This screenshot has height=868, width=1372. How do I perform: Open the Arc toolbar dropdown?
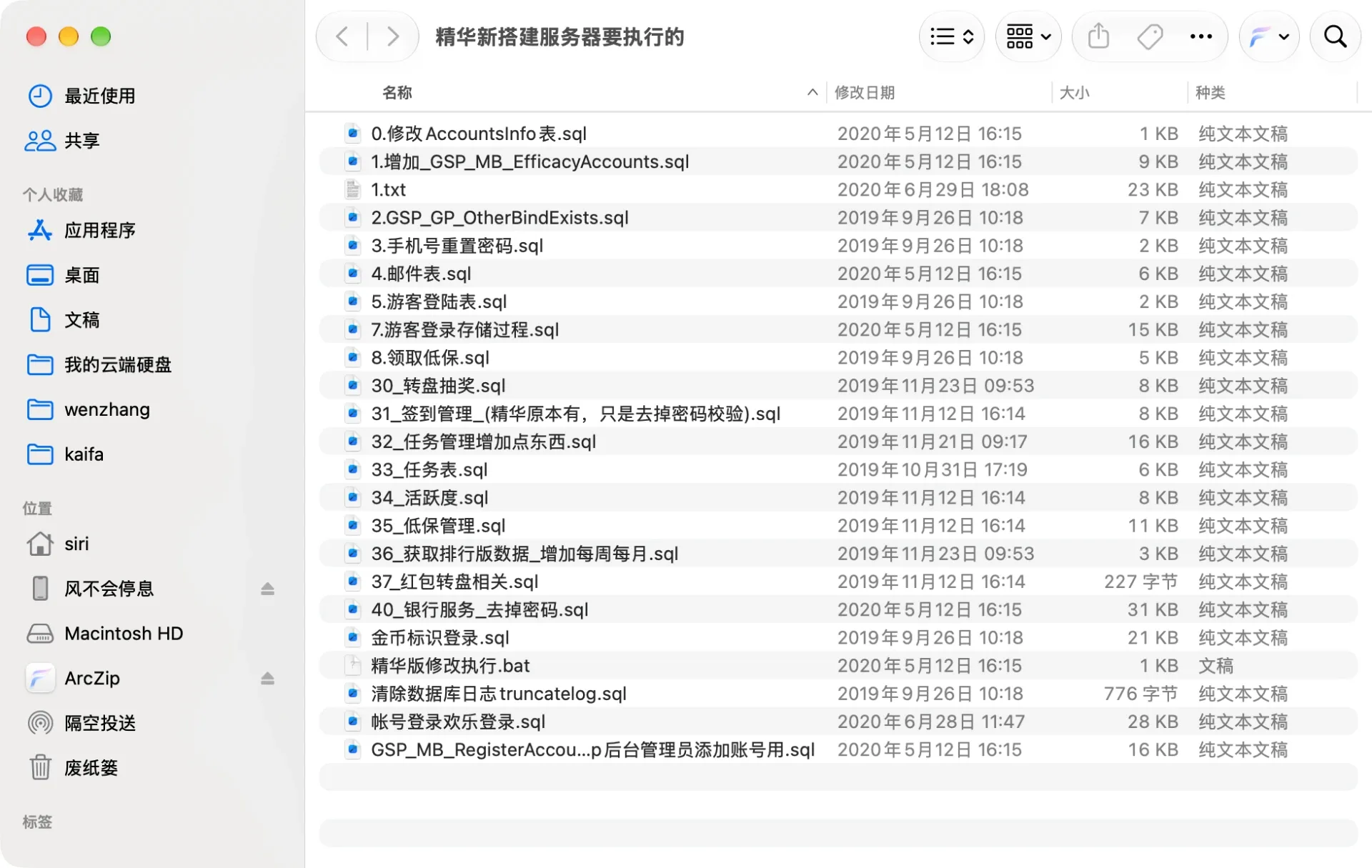click(x=1269, y=36)
